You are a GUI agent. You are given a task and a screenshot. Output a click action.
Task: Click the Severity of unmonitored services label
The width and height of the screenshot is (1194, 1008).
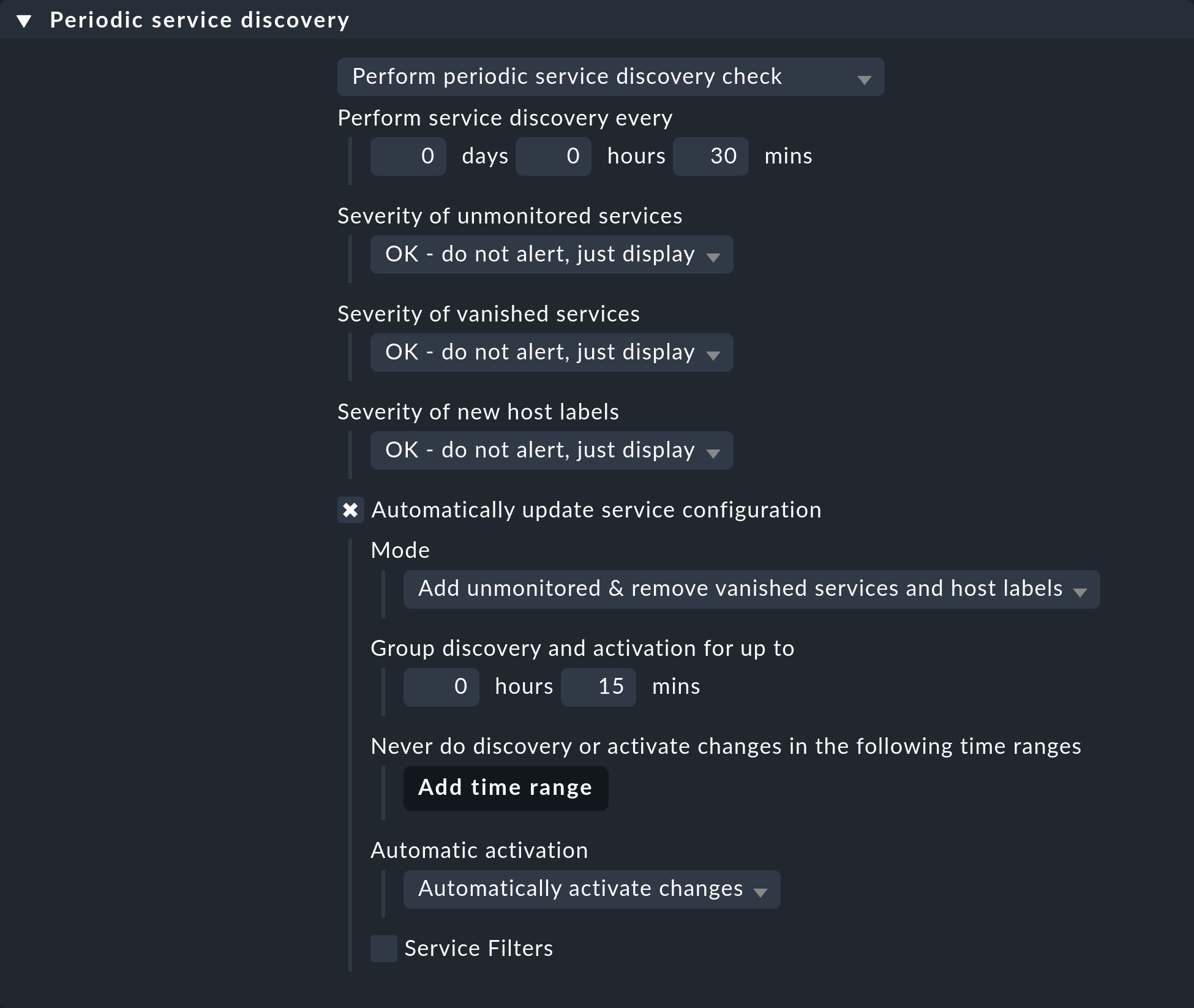(x=510, y=216)
